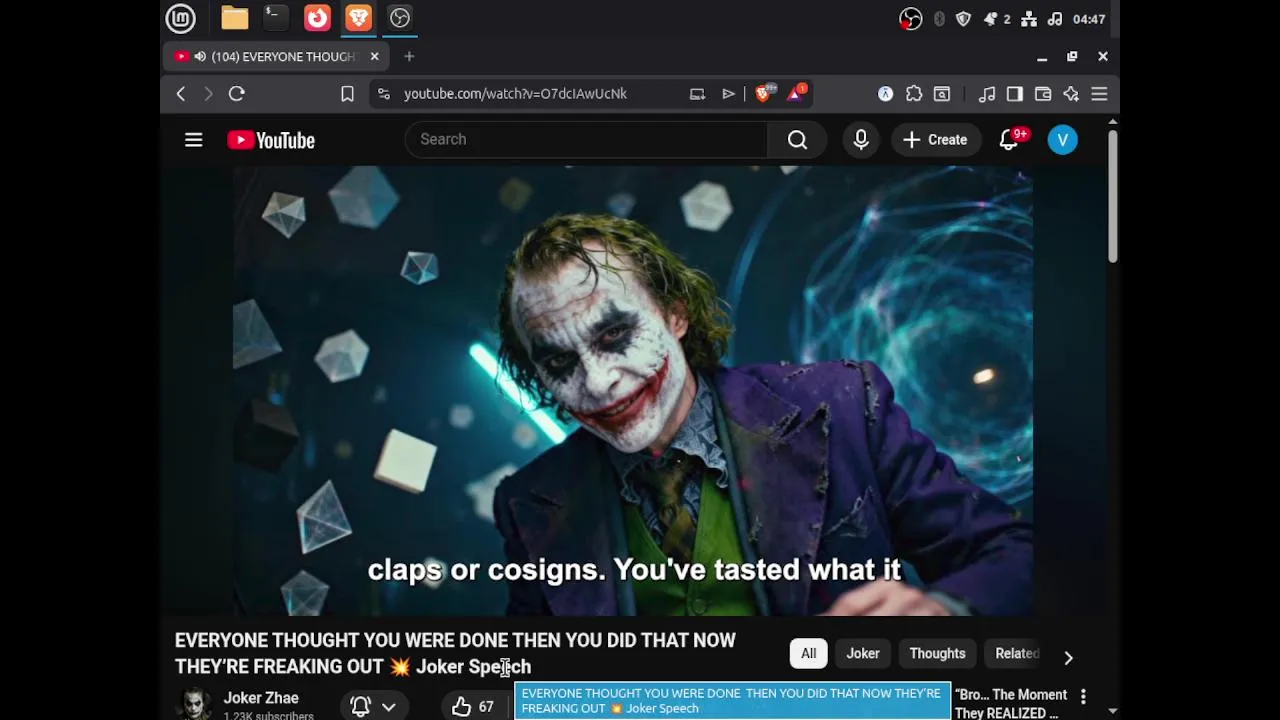Open the security shield tray icon

[x=963, y=19]
